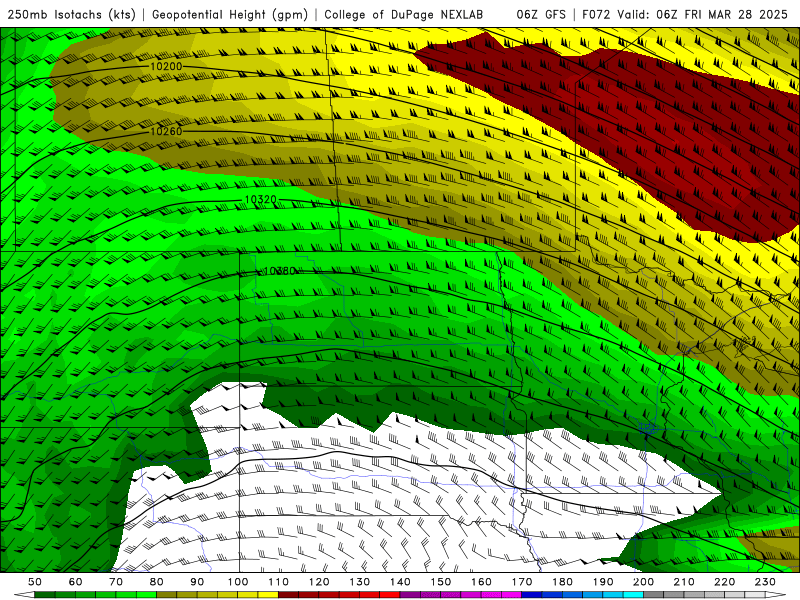Click the 210 value on the color scale
This screenshot has width=800, height=600.
(x=684, y=582)
